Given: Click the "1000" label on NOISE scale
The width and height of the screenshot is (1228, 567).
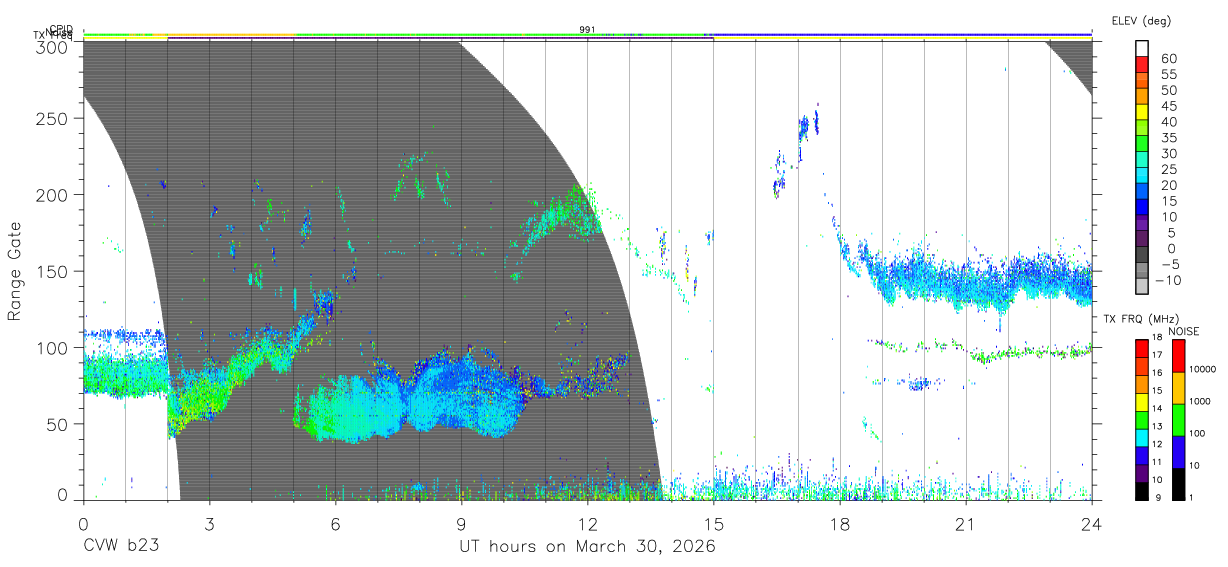Looking at the screenshot, I should 1201,402.
